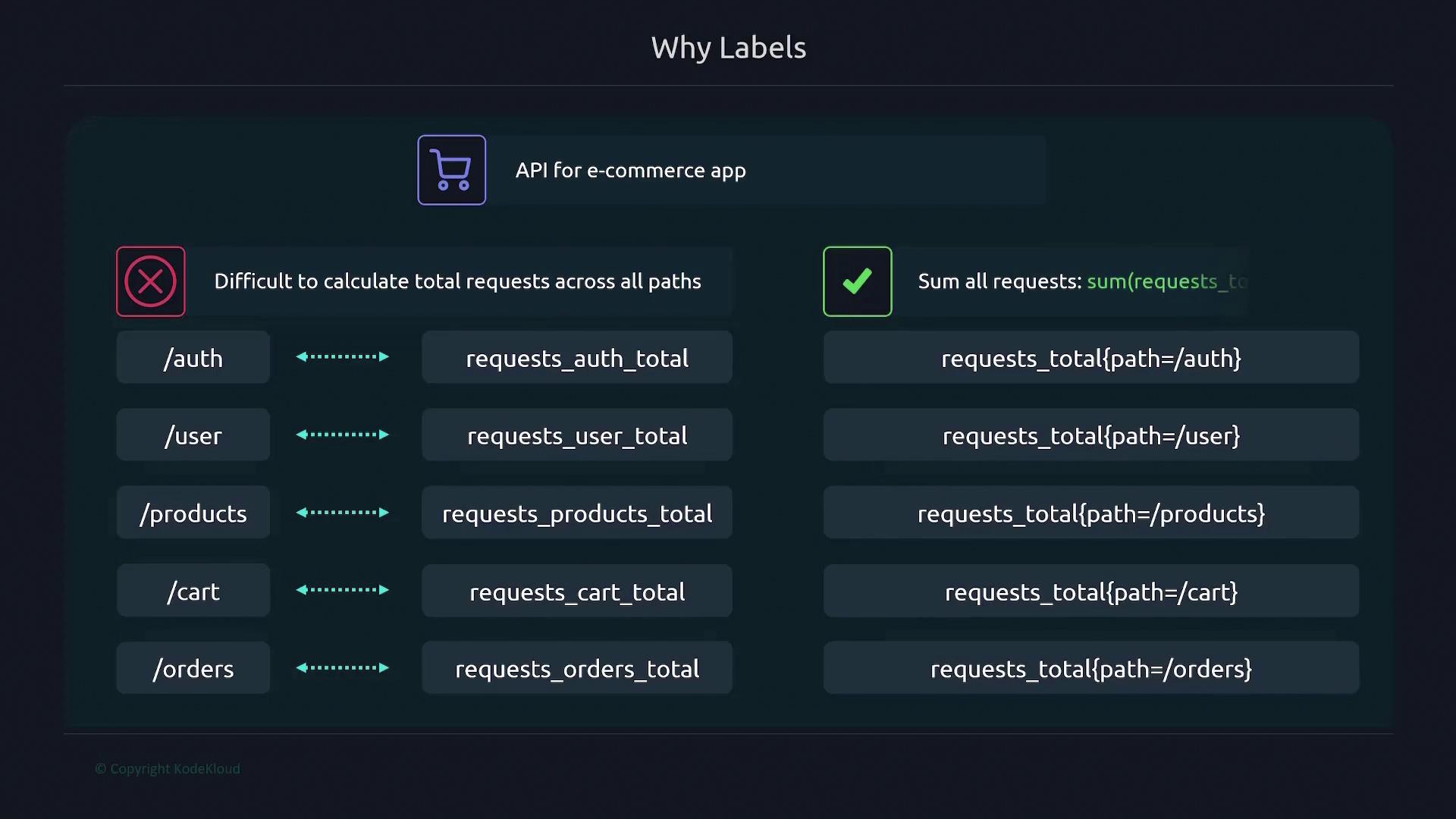Click the requests_auth_total metric box
The image size is (1456, 819).
(x=577, y=358)
